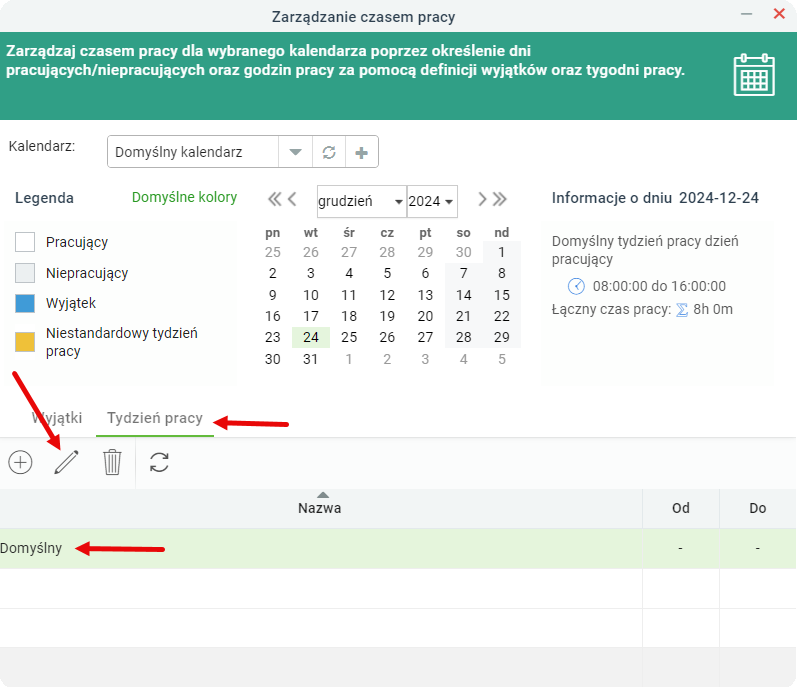Viewport: 797px width, 690px height.
Task: Select highlighted day 24 in calendar
Action: click(311, 337)
